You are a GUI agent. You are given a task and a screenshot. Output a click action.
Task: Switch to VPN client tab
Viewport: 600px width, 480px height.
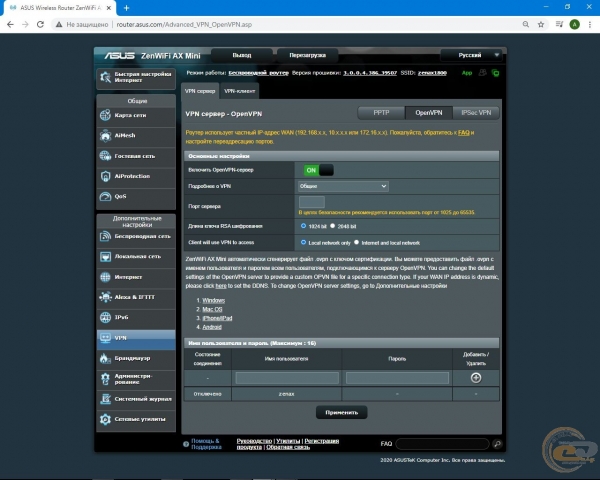pos(240,91)
